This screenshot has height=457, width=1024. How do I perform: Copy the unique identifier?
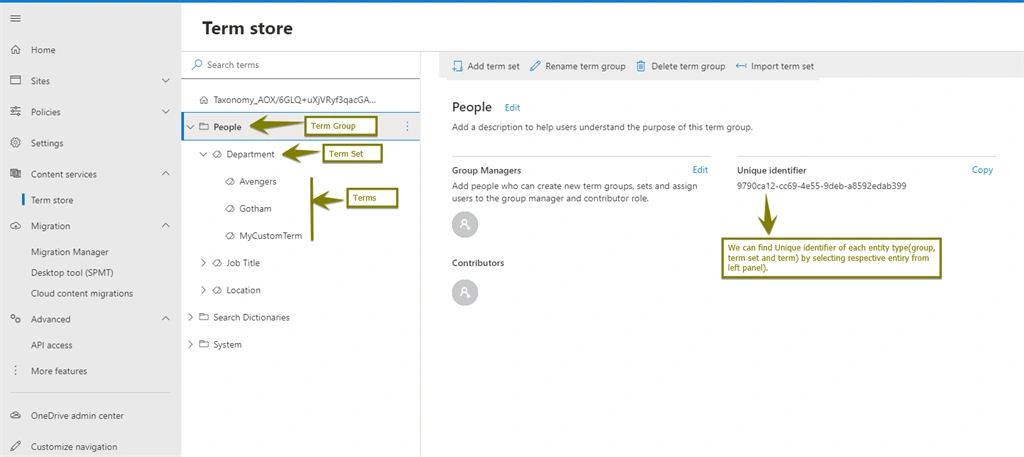pos(982,170)
